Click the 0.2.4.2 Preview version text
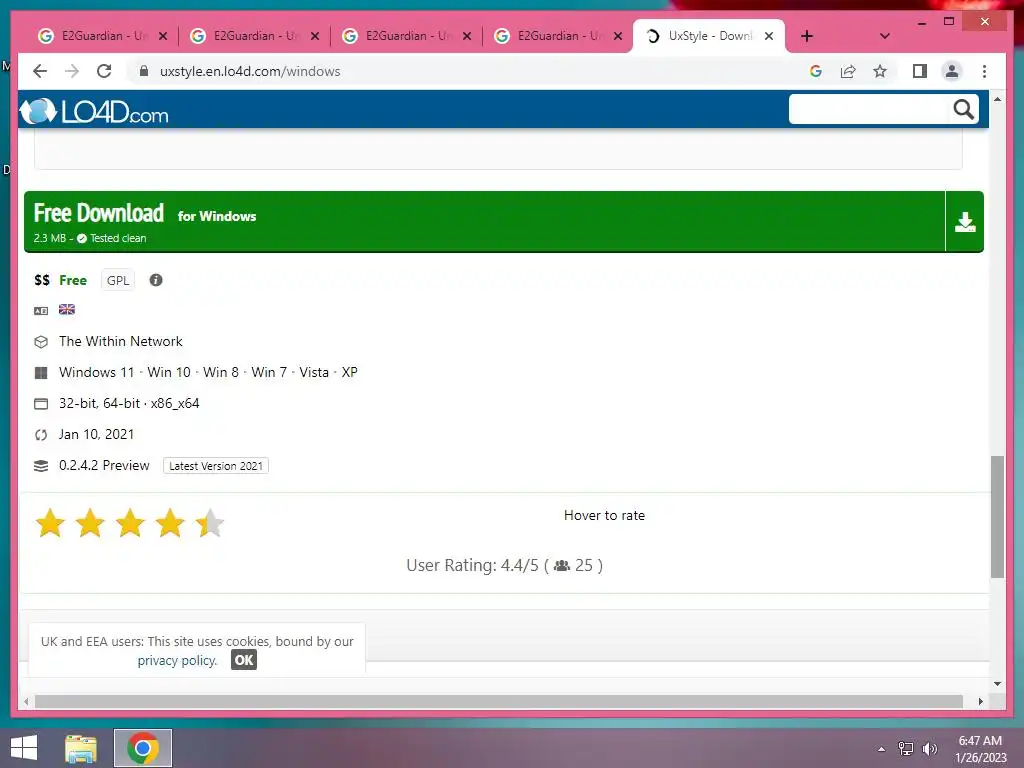The height and width of the screenshot is (768, 1024). click(x=104, y=465)
